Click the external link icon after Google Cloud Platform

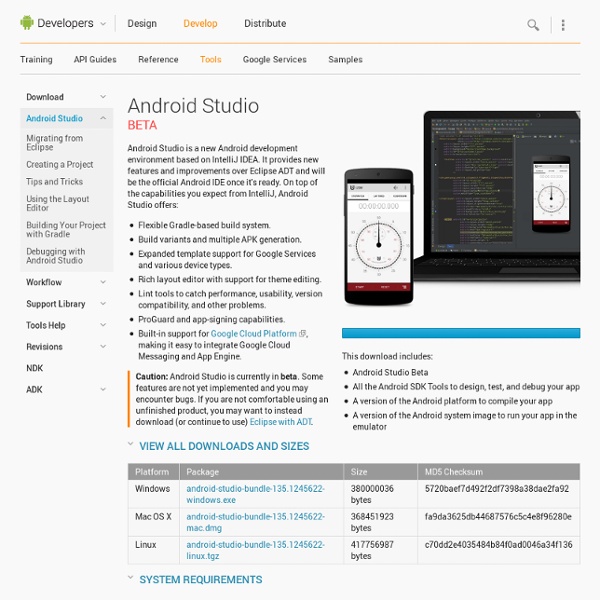coord(302,334)
